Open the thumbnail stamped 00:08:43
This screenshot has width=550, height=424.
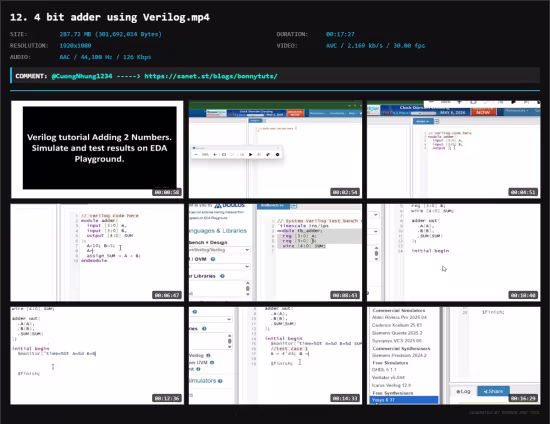point(275,253)
